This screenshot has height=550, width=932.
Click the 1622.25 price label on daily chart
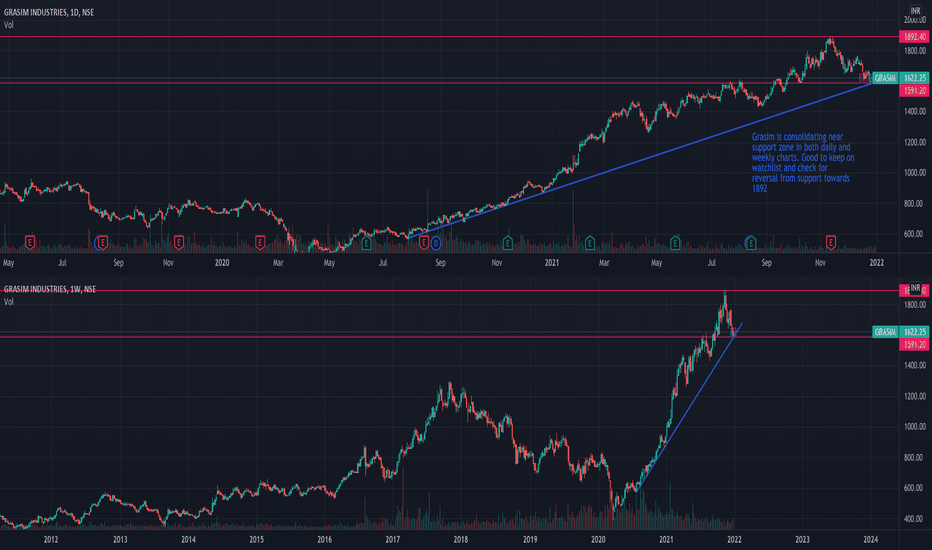coord(914,78)
